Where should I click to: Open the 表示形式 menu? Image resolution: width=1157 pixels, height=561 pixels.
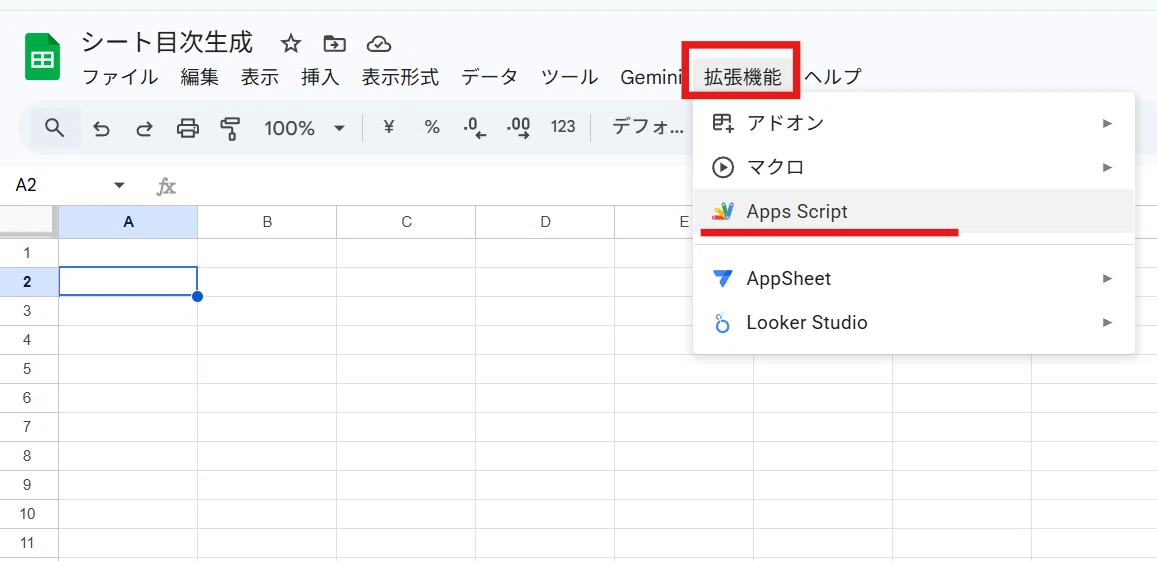pyautogui.click(x=400, y=77)
